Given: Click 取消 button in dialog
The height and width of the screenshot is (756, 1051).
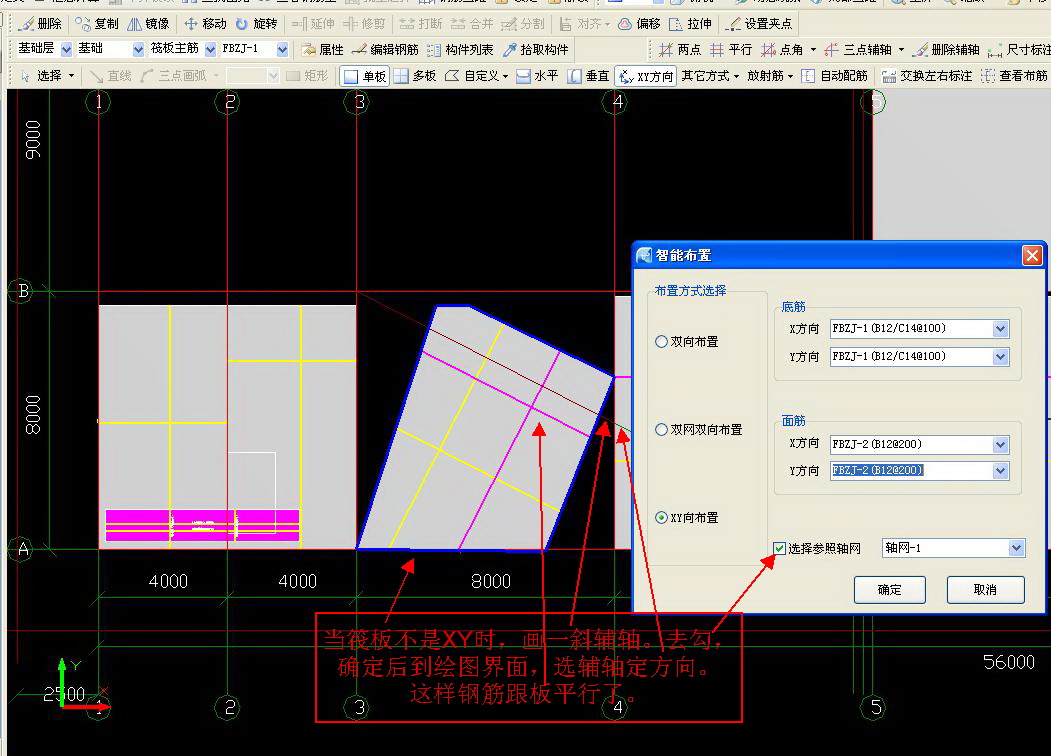Looking at the screenshot, I should click(x=985, y=590).
